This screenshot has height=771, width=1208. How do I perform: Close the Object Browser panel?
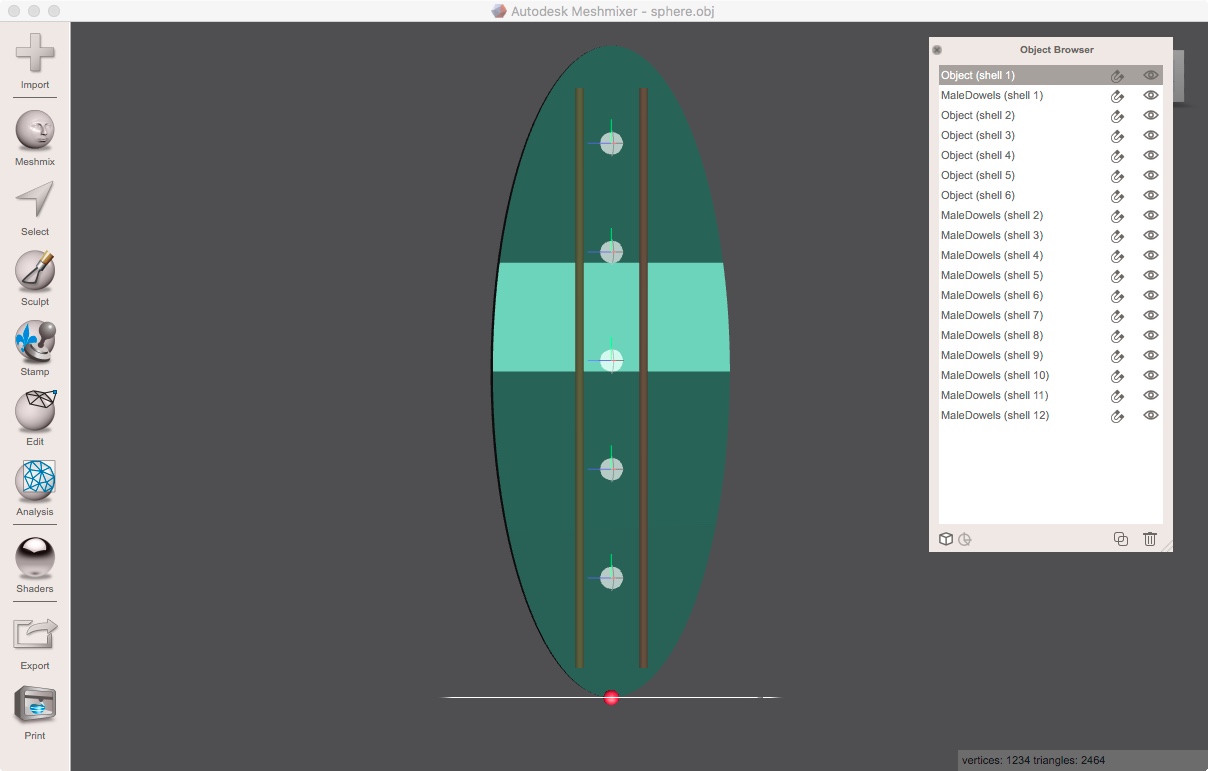(x=937, y=50)
